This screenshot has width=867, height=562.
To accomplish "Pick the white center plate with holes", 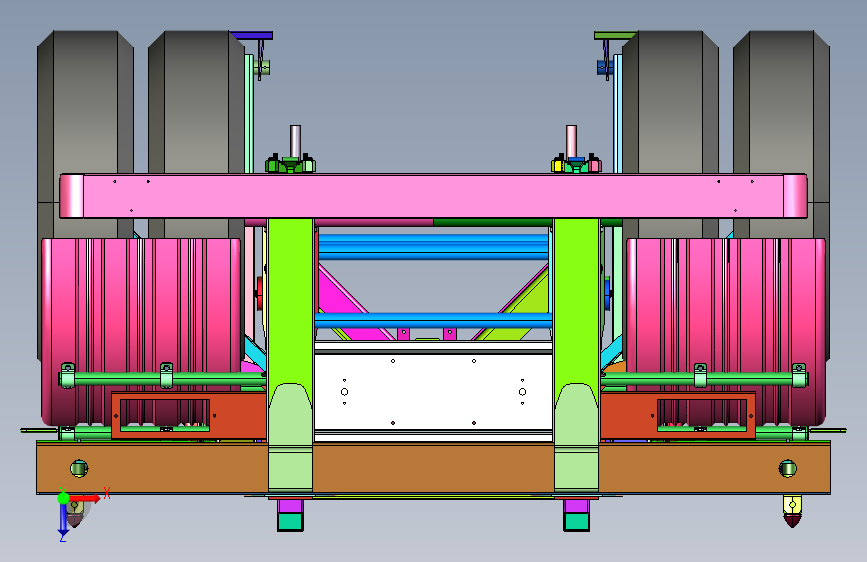I will (x=433, y=392).
